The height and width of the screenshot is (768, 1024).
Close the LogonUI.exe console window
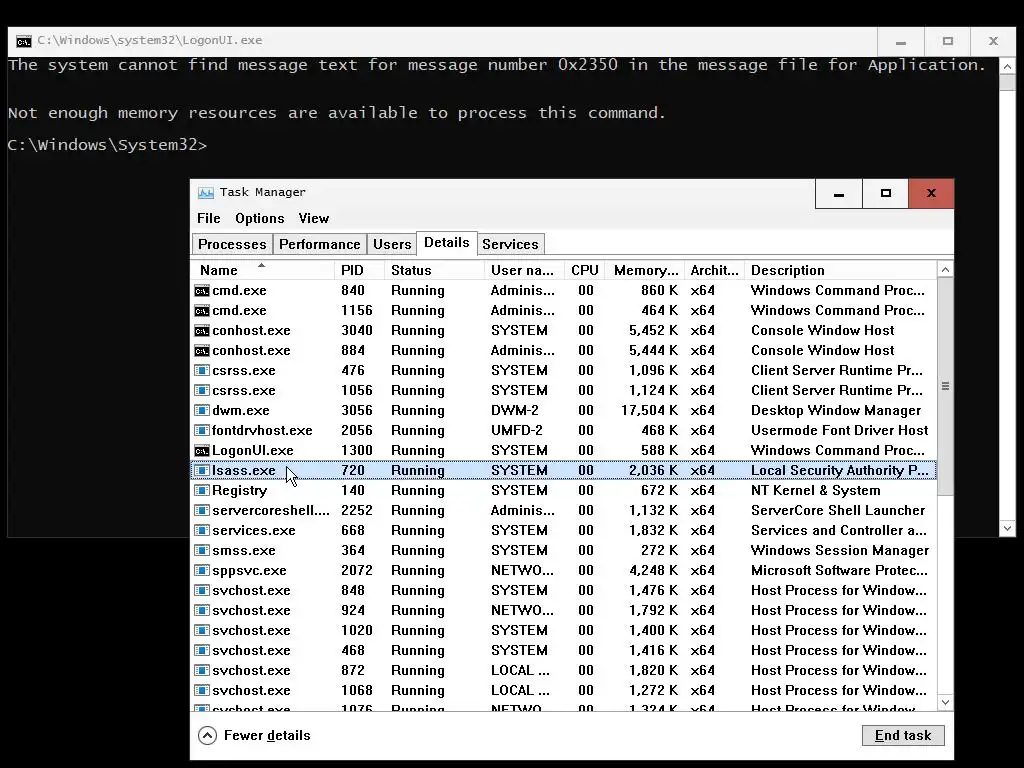tap(993, 42)
